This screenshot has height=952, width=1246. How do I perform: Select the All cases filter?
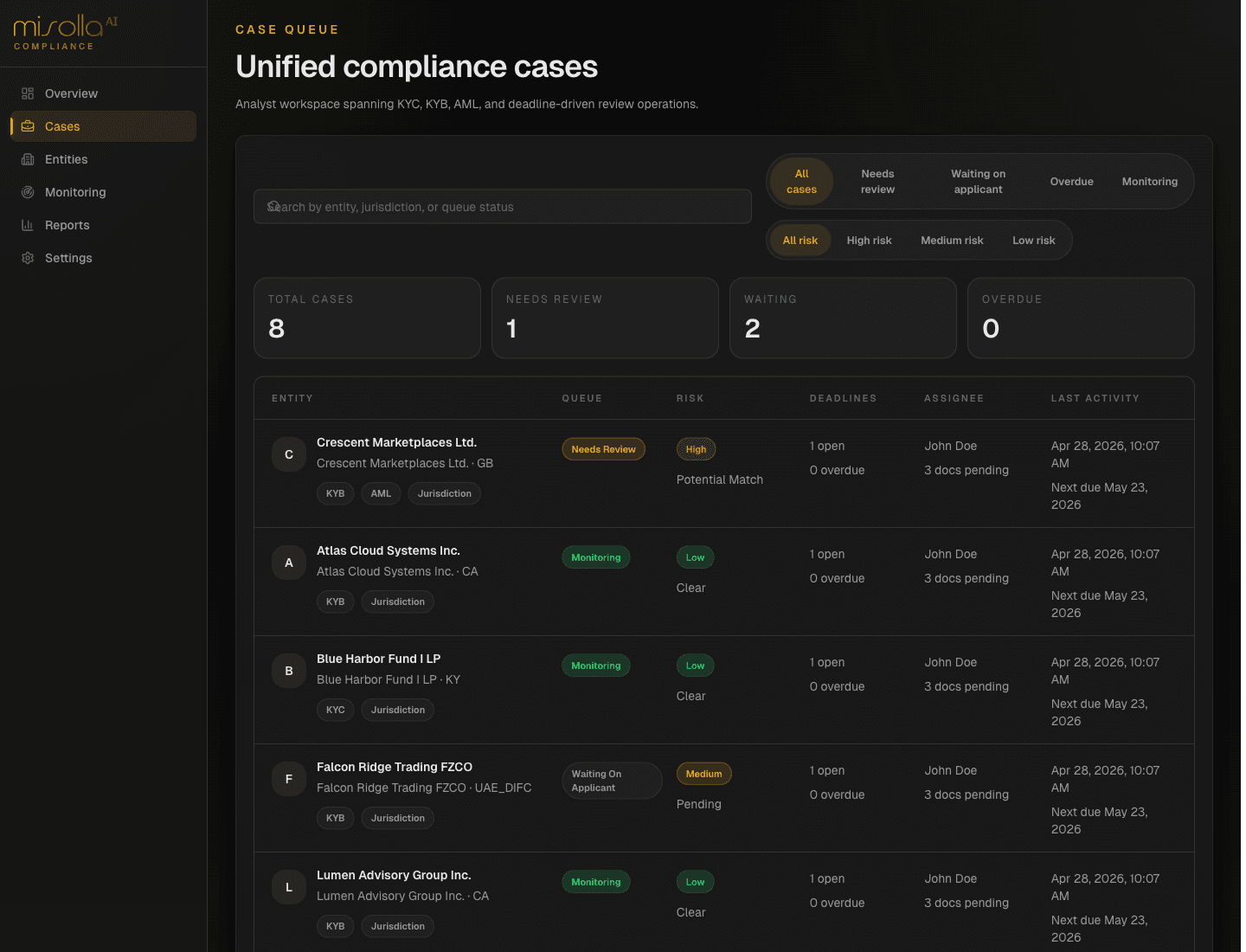tap(801, 182)
